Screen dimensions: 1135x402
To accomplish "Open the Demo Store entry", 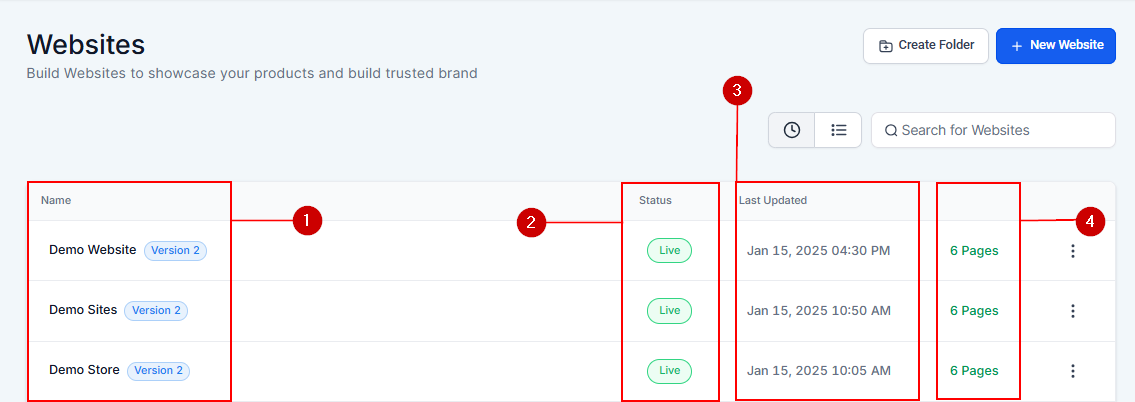I will pos(84,370).
